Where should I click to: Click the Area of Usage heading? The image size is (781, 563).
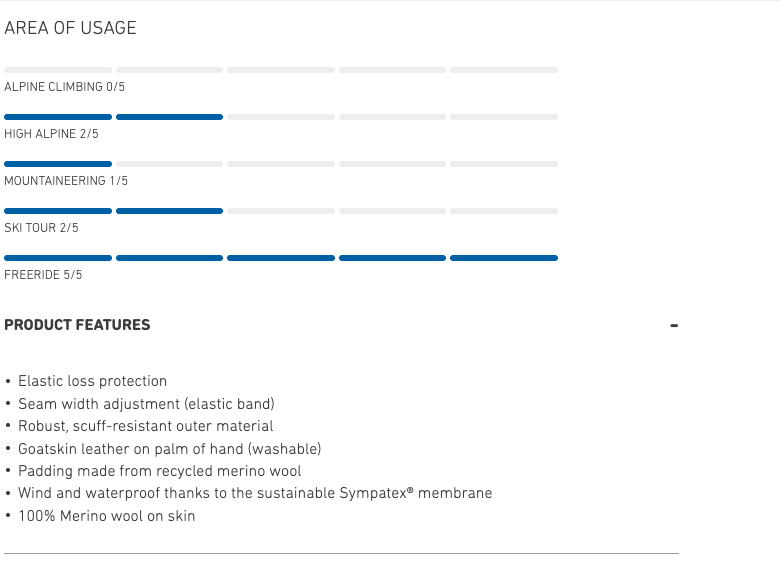coord(70,28)
